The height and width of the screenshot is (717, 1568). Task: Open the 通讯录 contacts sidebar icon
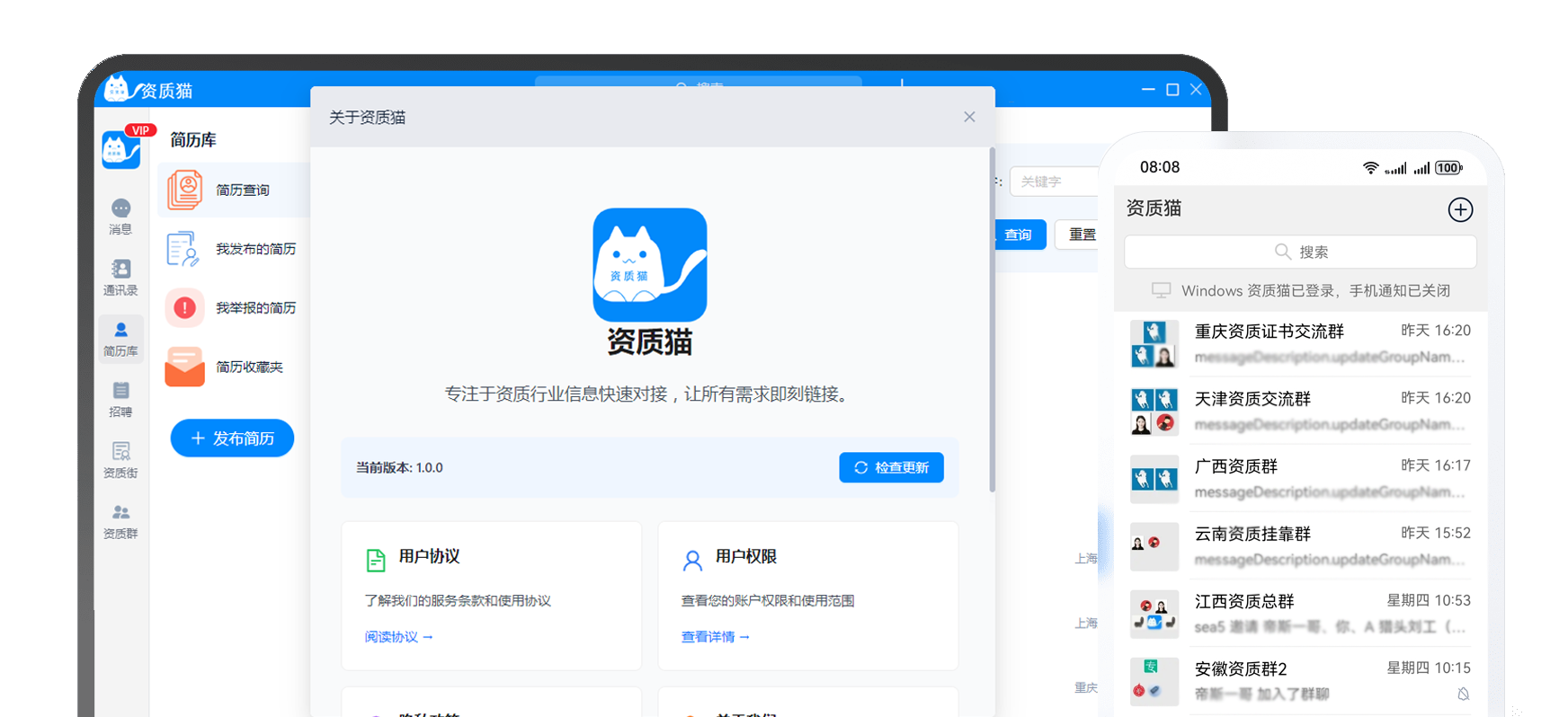120,278
